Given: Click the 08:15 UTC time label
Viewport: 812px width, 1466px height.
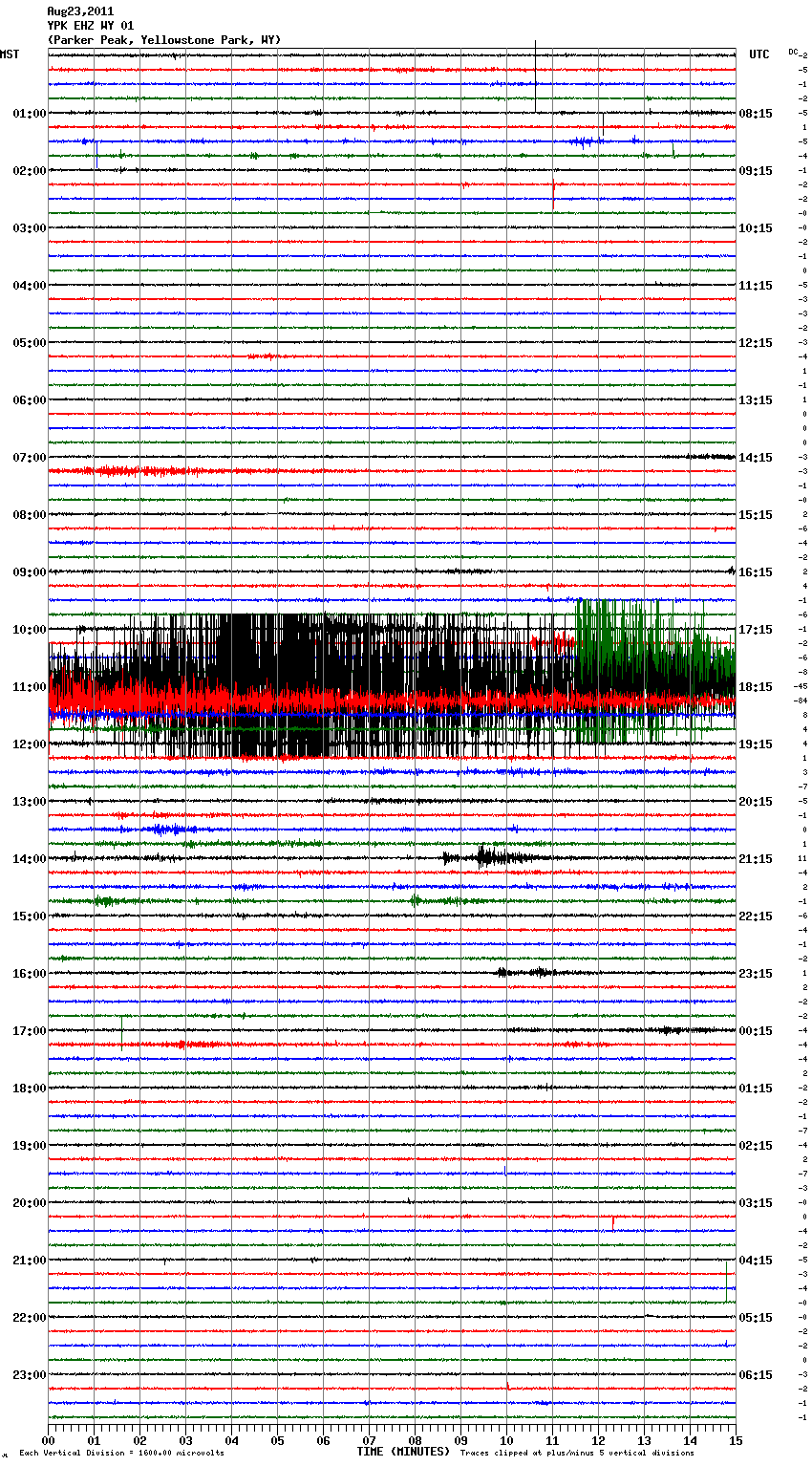Looking at the screenshot, I should click(756, 114).
